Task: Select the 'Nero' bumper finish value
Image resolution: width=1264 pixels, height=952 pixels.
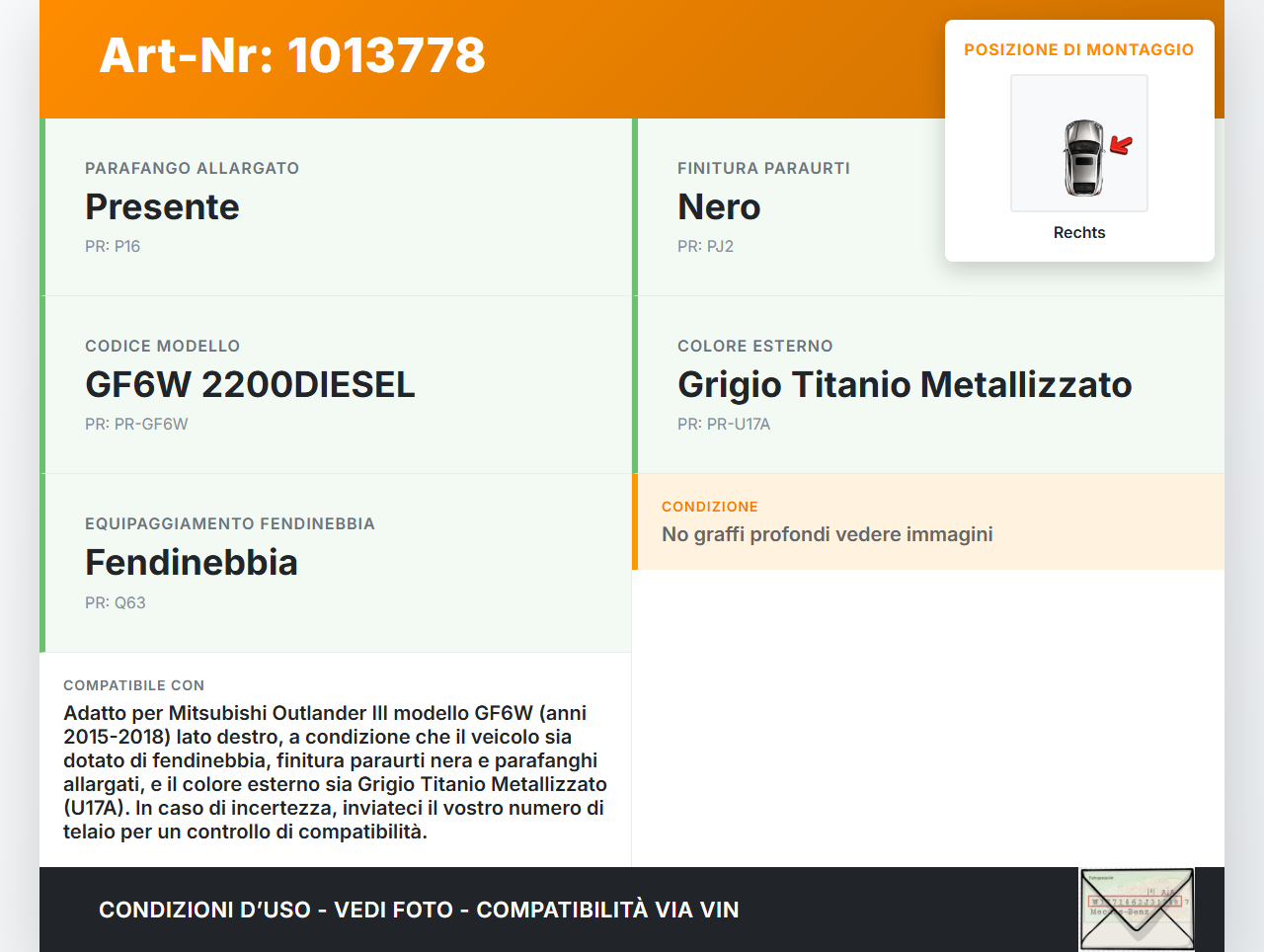Action: [719, 207]
